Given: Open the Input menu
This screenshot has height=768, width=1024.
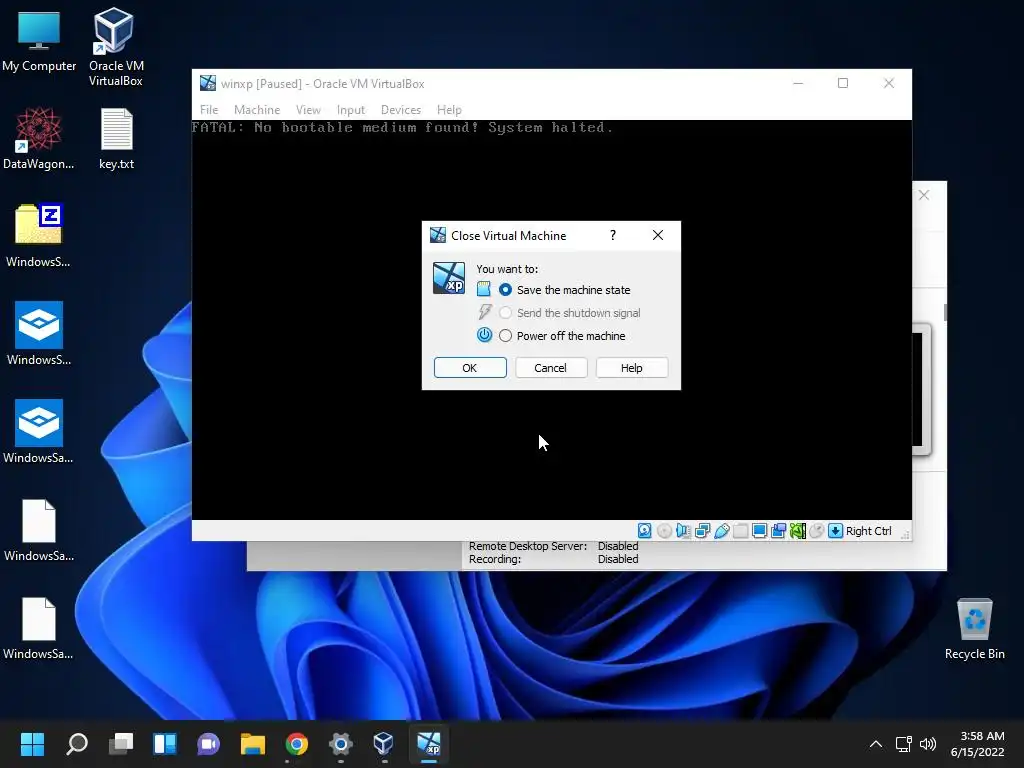Looking at the screenshot, I should tap(351, 110).
